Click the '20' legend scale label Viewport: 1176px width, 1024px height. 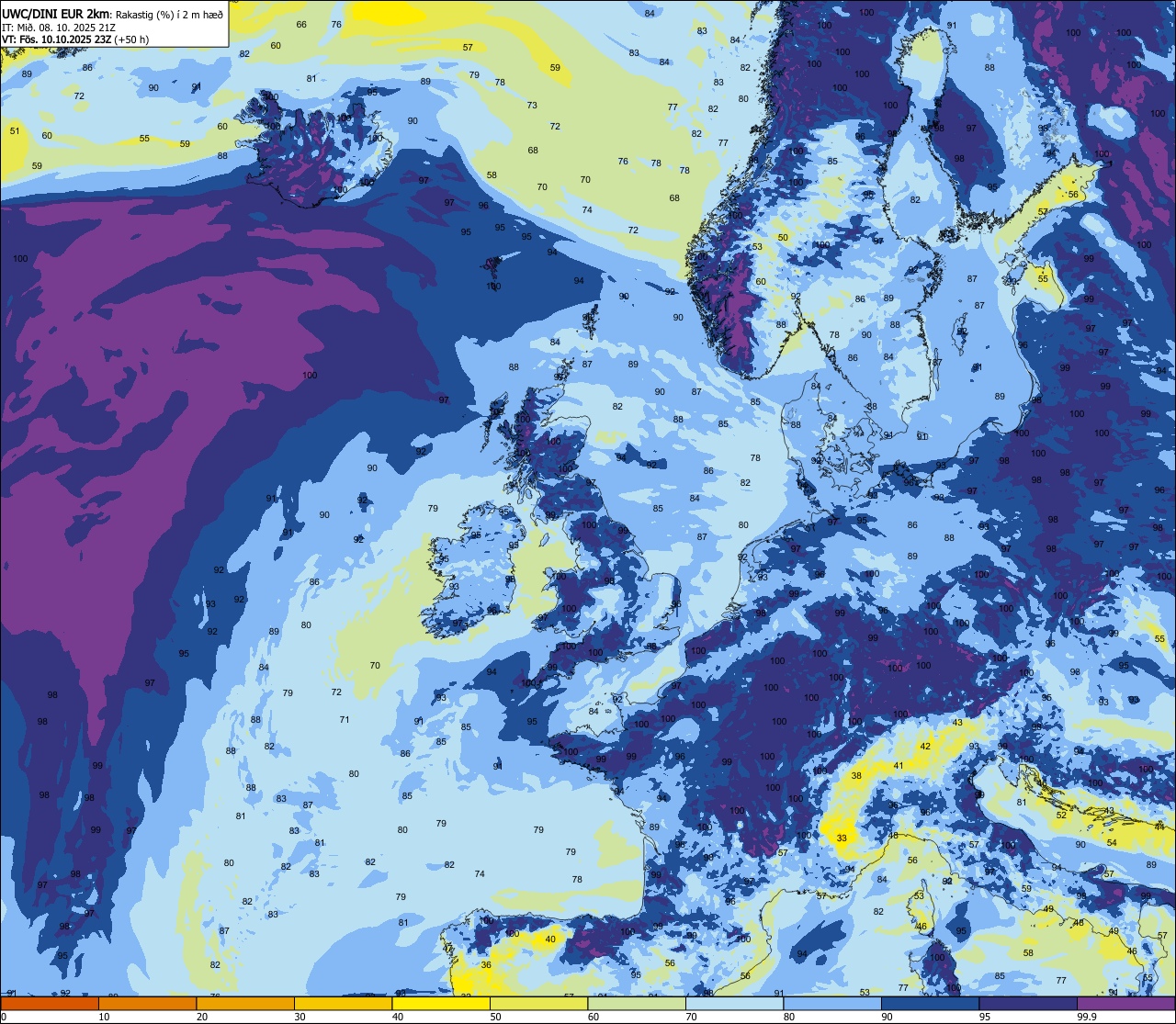click(x=202, y=1016)
